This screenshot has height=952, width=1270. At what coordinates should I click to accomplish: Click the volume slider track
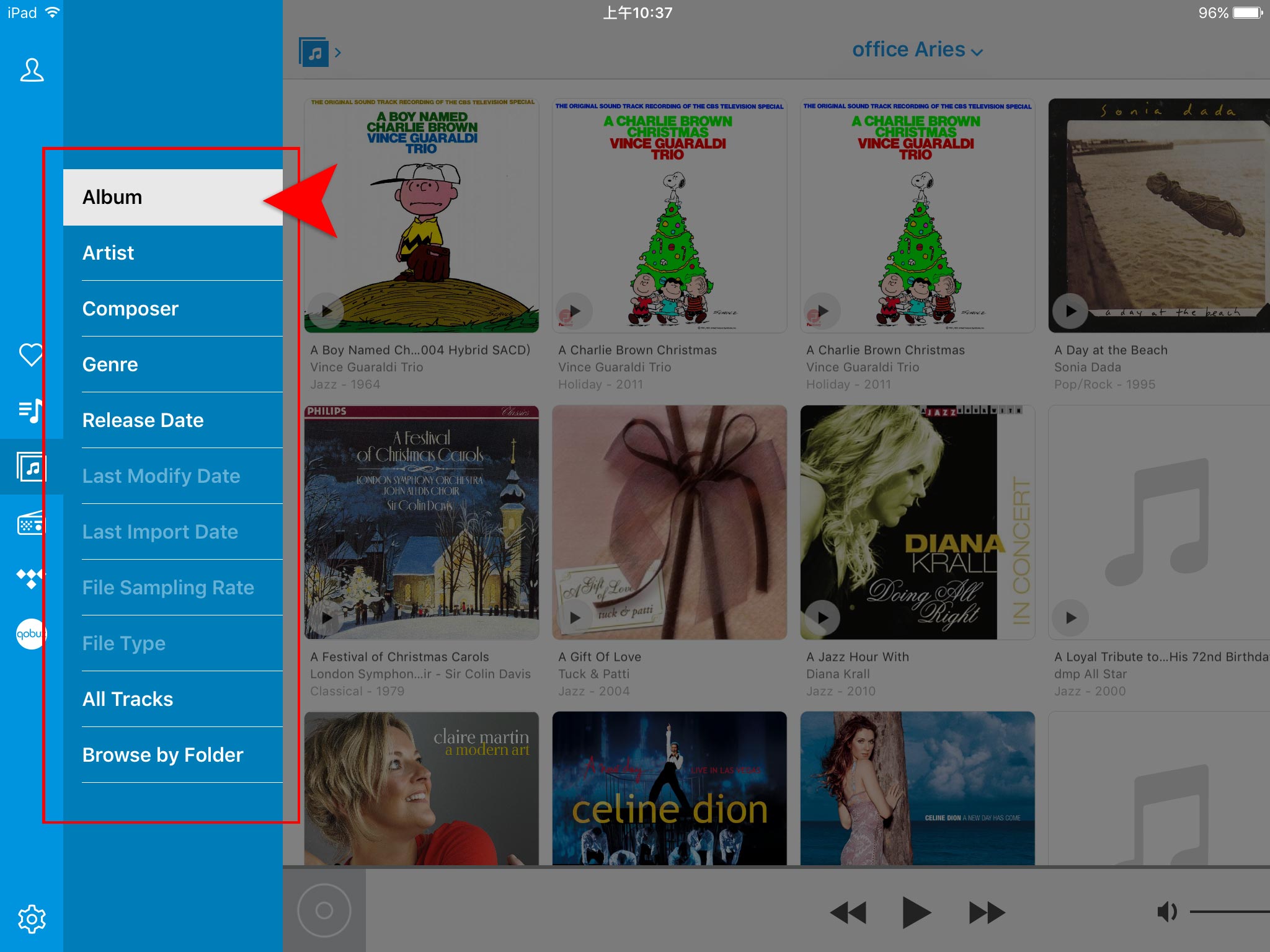tap(1229, 912)
